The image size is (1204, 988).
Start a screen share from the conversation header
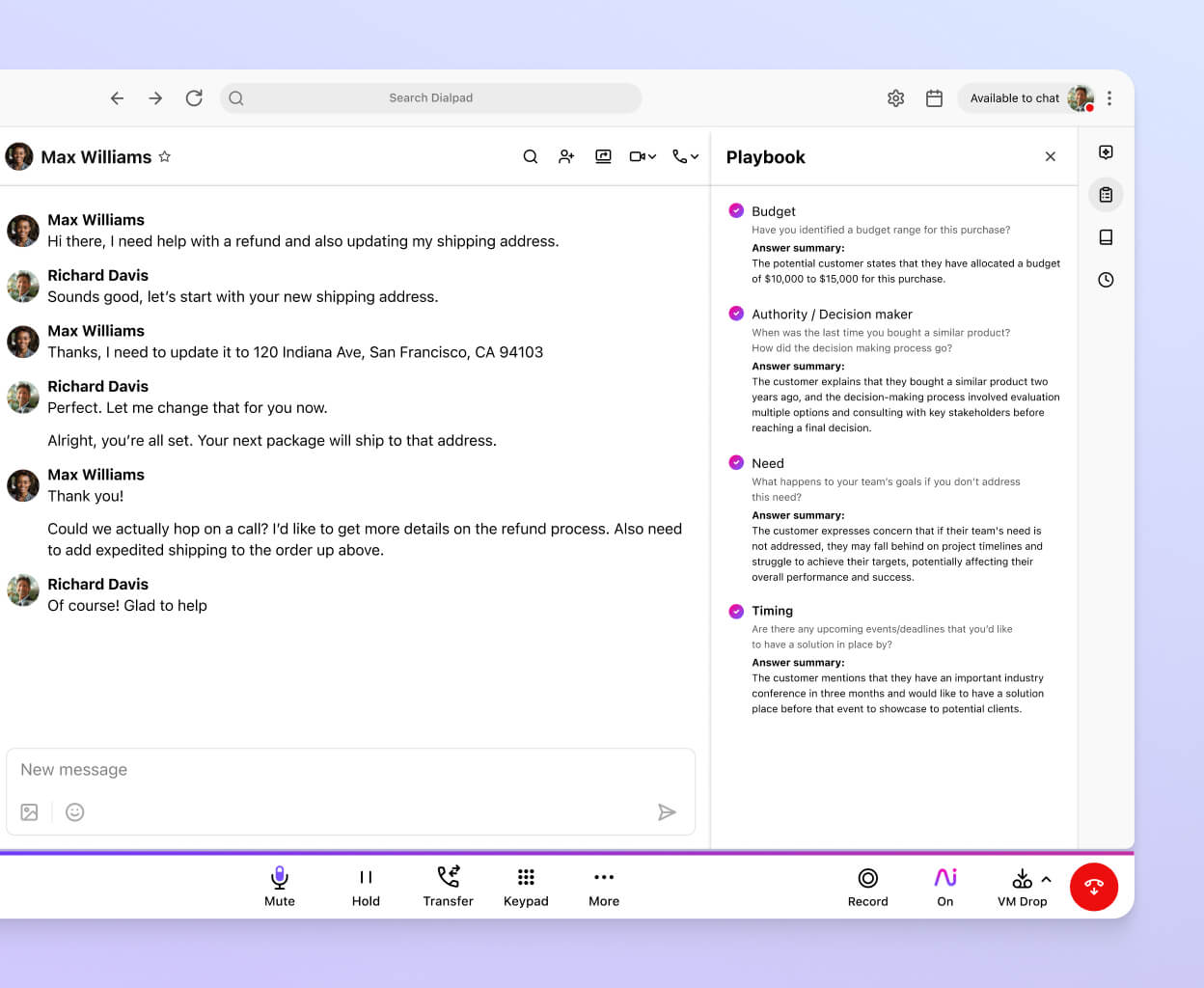click(603, 156)
